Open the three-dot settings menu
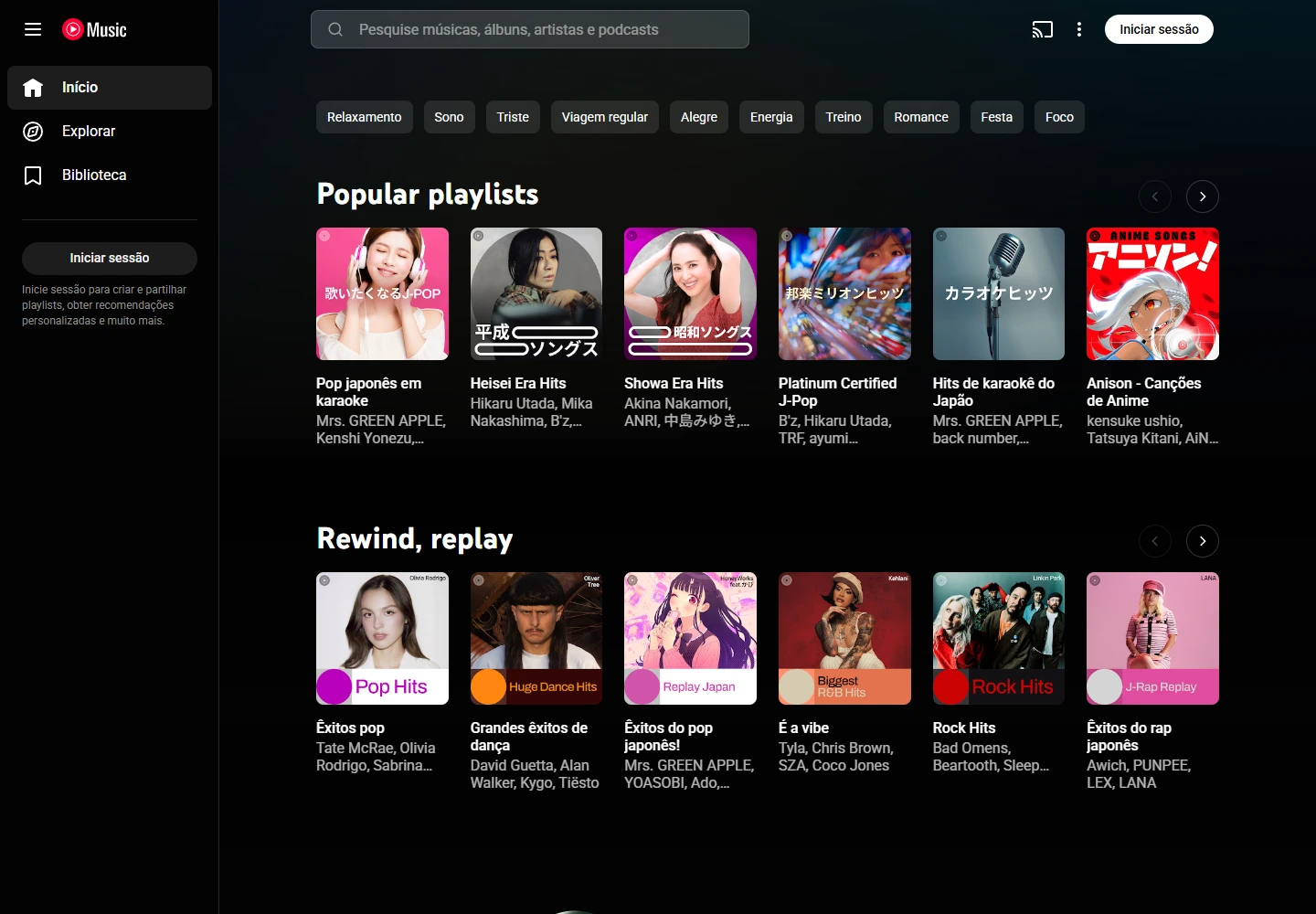The image size is (1316, 914). tap(1079, 29)
